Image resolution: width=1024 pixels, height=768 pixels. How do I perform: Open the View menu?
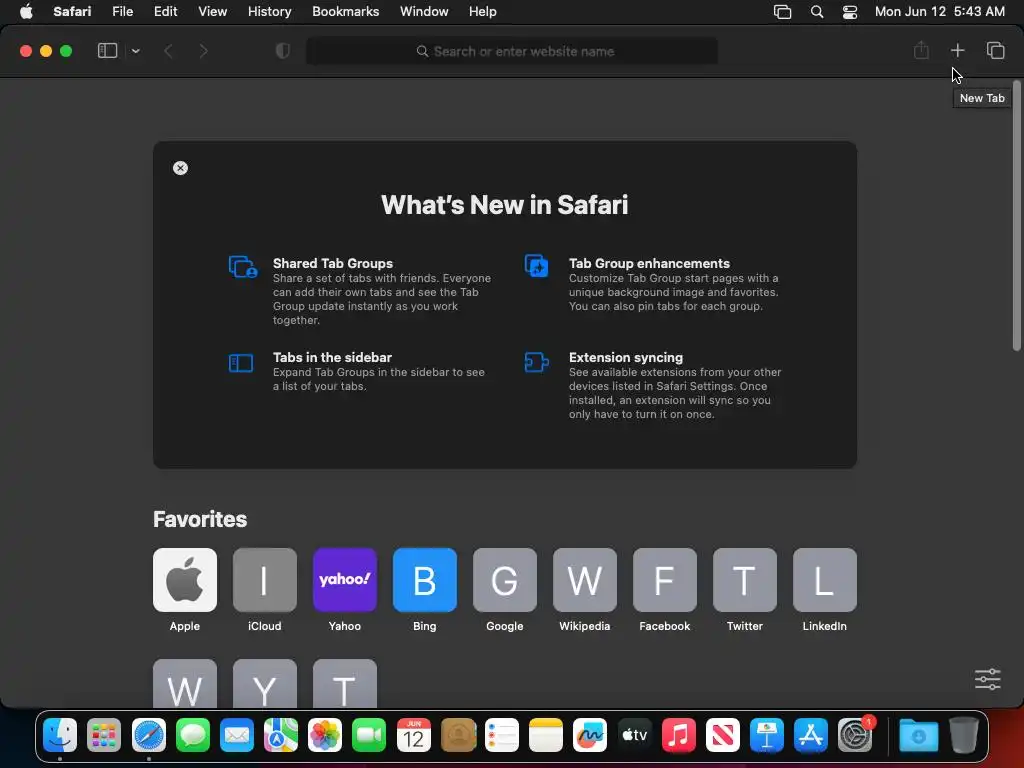(x=212, y=12)
